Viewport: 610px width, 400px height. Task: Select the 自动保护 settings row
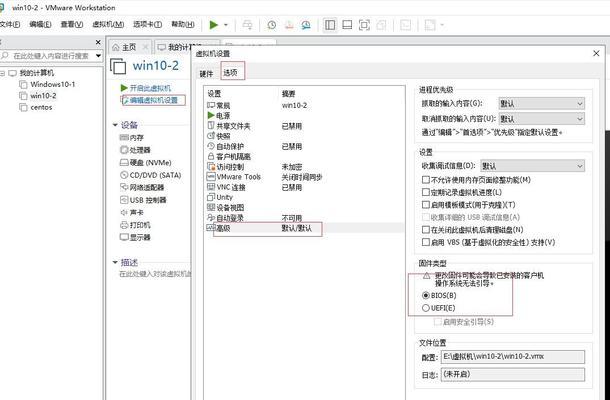(x=304, y=146)
